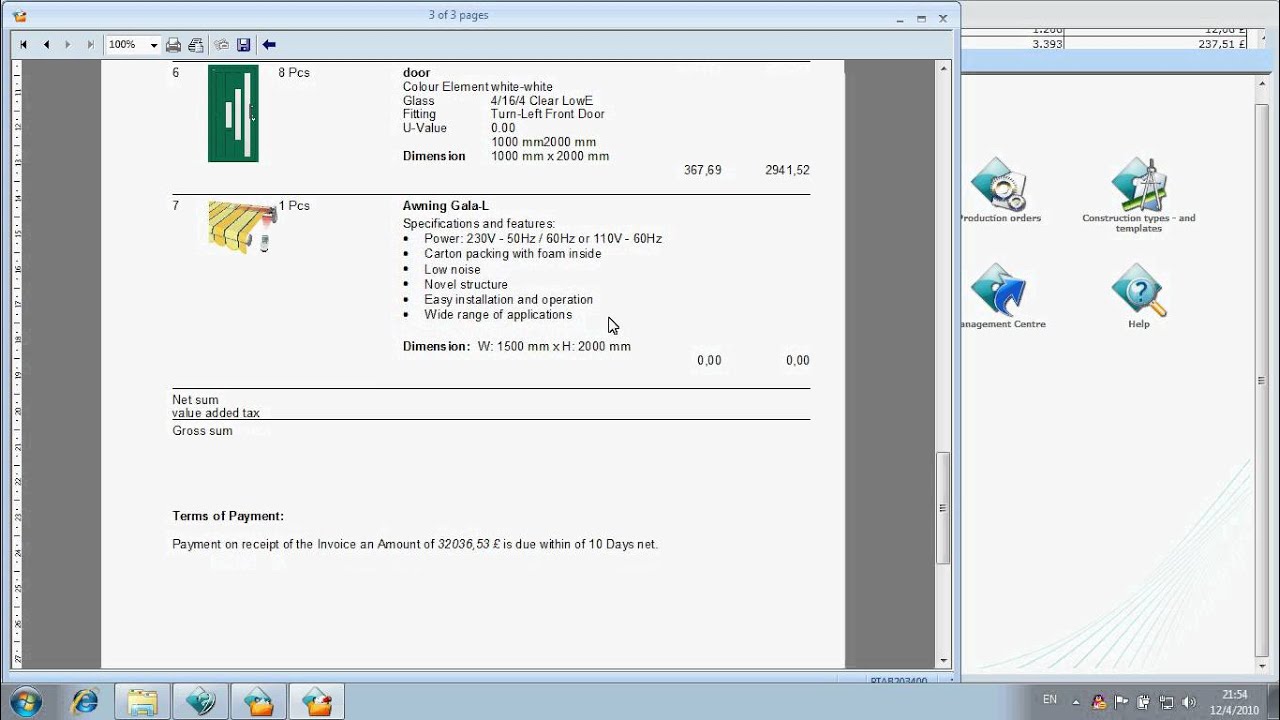Click the 'Gross sum' label
This screenshot has width=1280, height=720.
(202, 431)
